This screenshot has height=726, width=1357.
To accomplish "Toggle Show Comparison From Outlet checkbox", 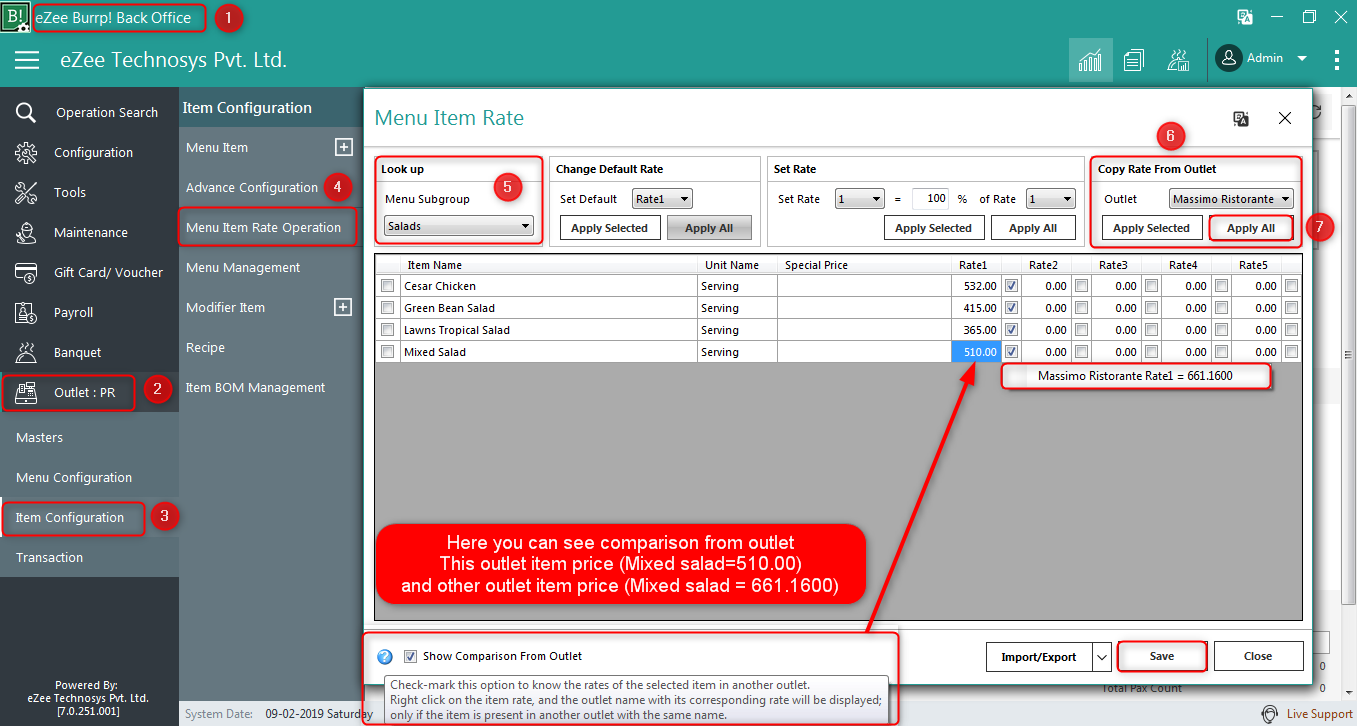I will pos(410,657).
